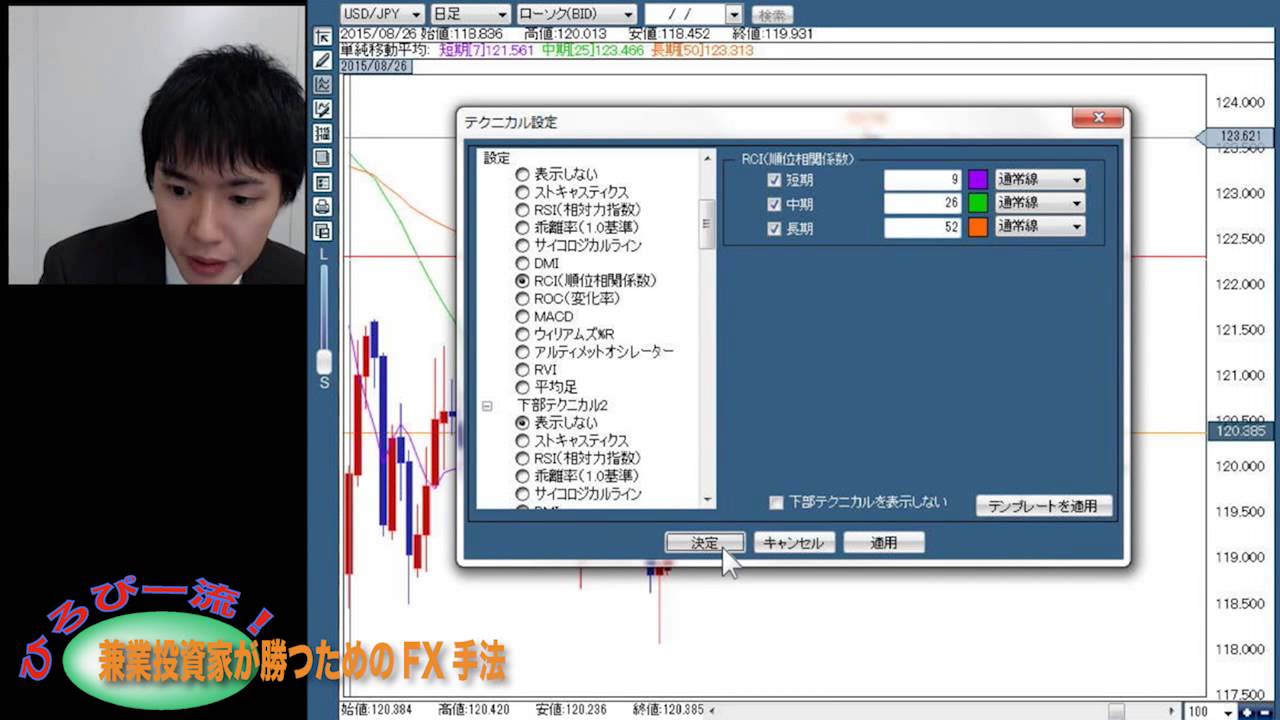Viewport: 1280px width, 720px height.
Task: Click the テンプレートを適用 button
Action: click(1043, 506)
